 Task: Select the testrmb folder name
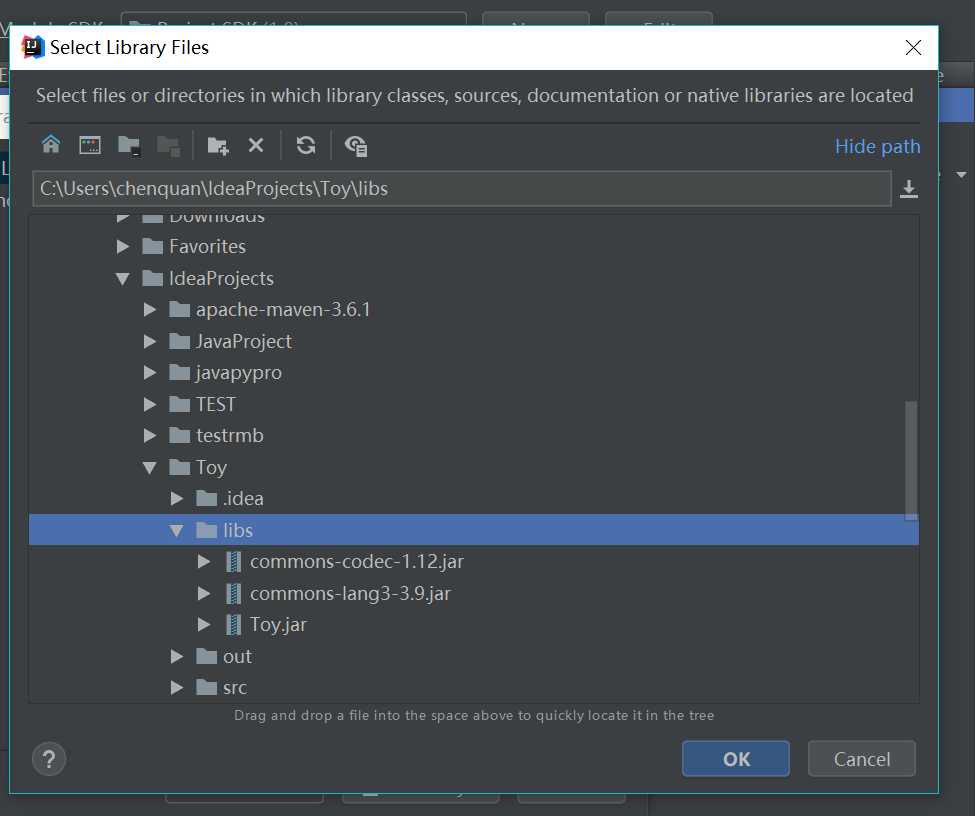click(229, 435)
